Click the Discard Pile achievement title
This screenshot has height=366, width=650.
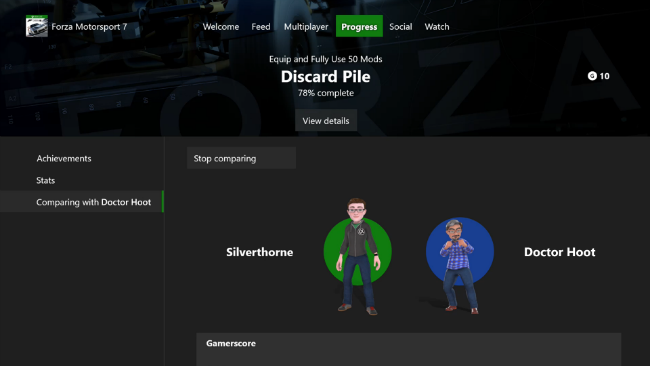(325, 77)
